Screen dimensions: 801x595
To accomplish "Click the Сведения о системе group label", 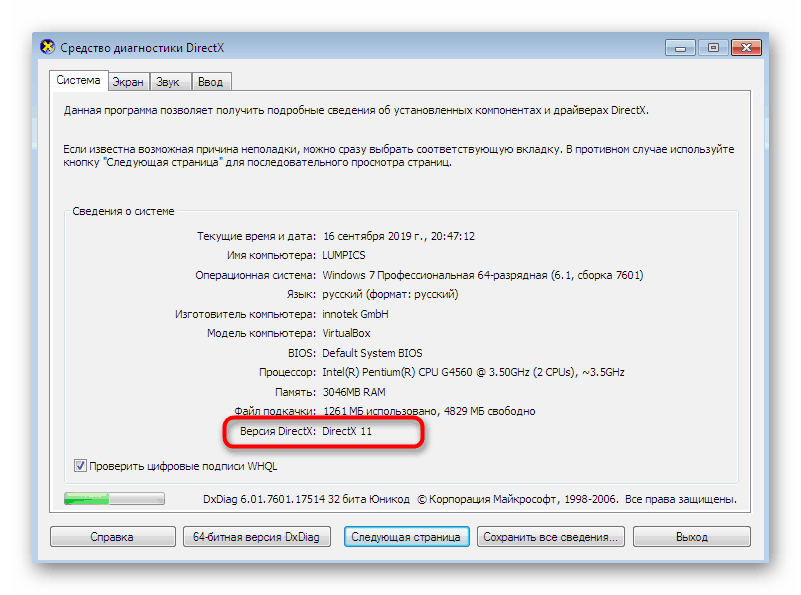I will (x=123, y=211).
